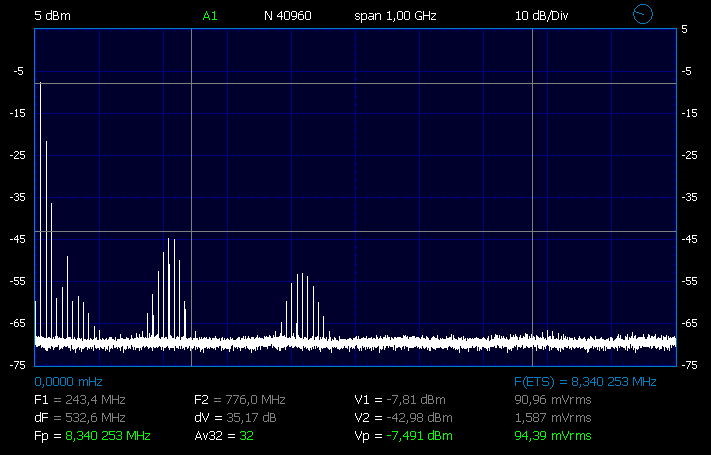Viewport: 711px width, 455px height.
Task: Click the 0,0000 mHz start frequency label
Action: coord(68,382)
